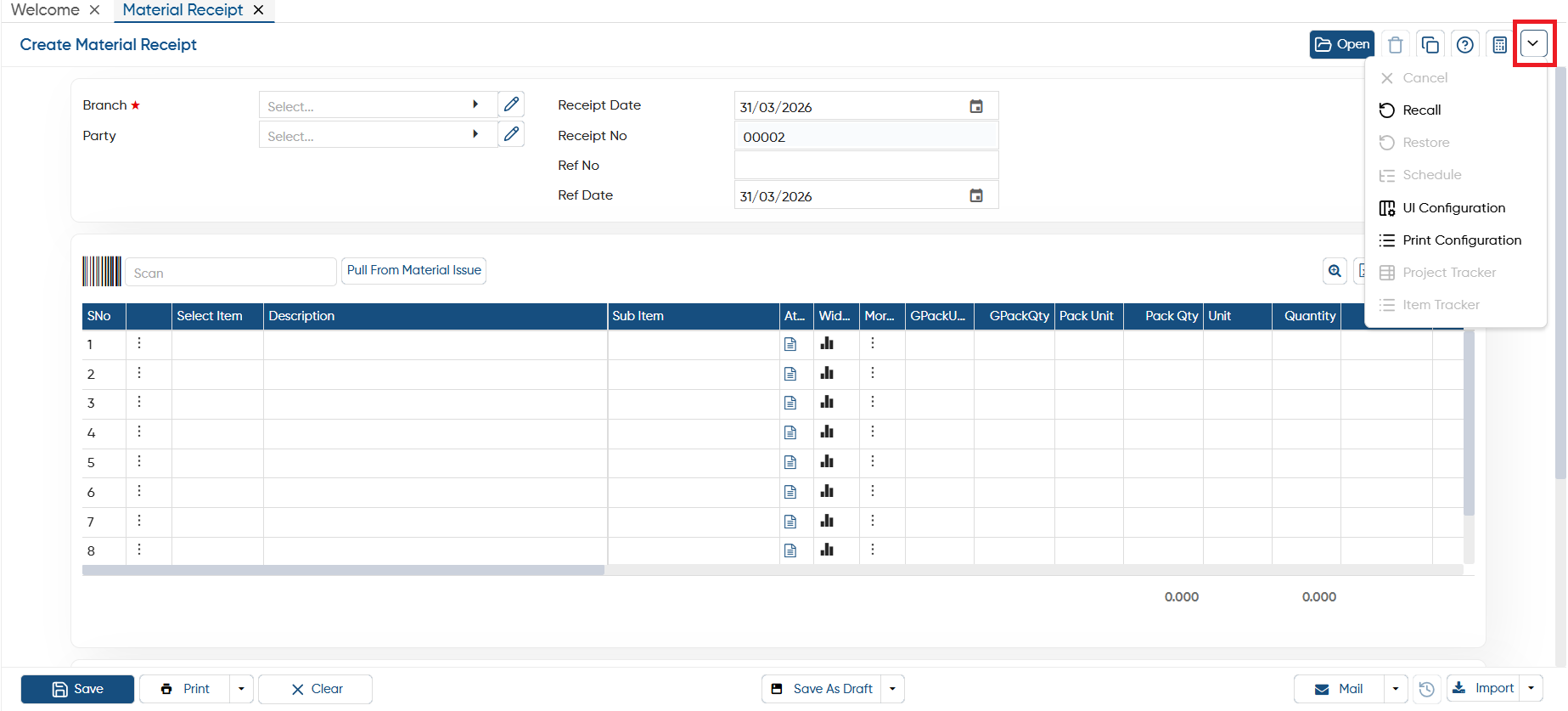Image resolution: width=1568 pixels, height=711 pixels.
Task: Open Receipt Date calendar picker
Action: [x=976, y=106]
